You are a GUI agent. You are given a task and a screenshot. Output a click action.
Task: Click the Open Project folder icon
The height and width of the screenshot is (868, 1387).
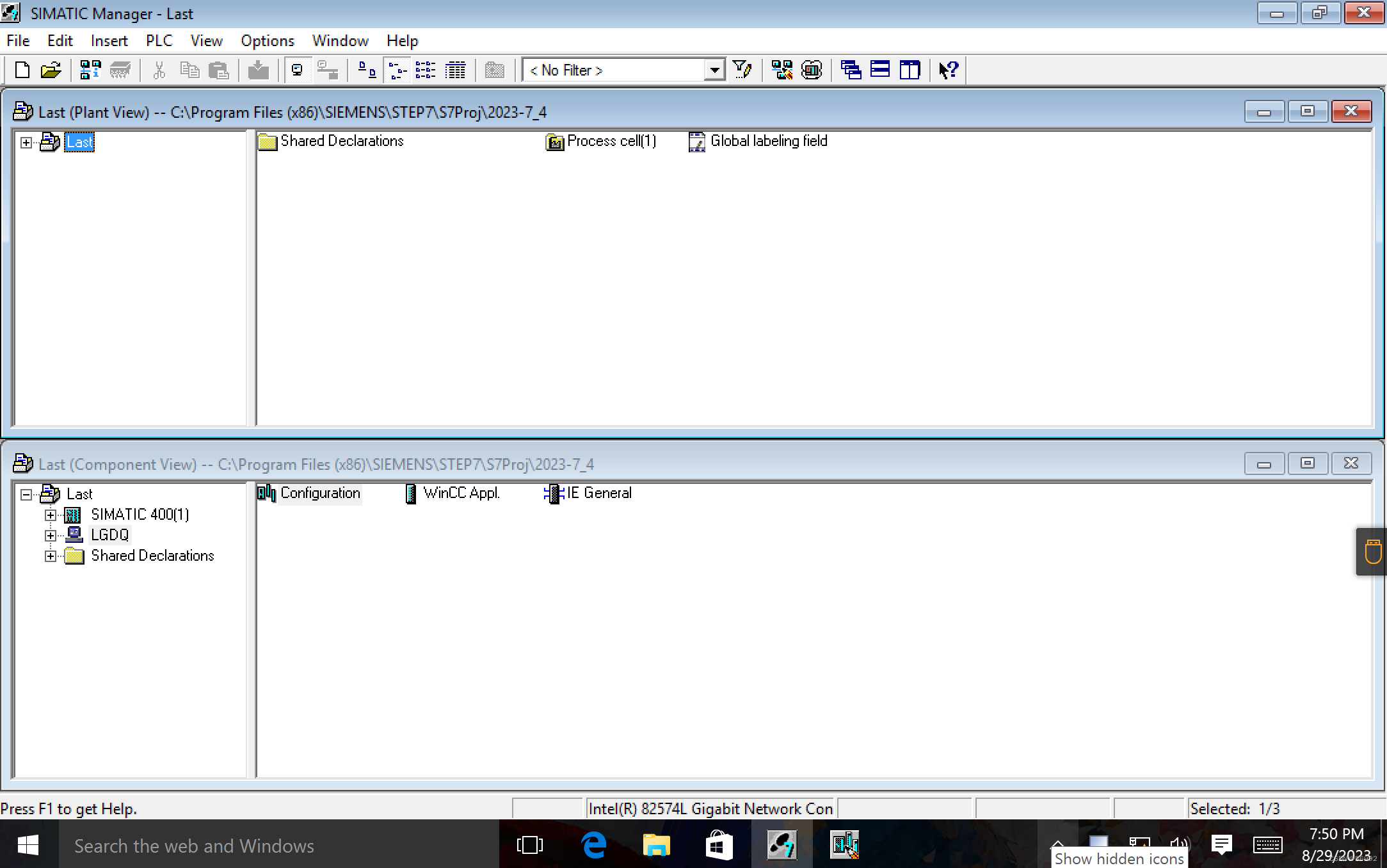tap(51, 70)
